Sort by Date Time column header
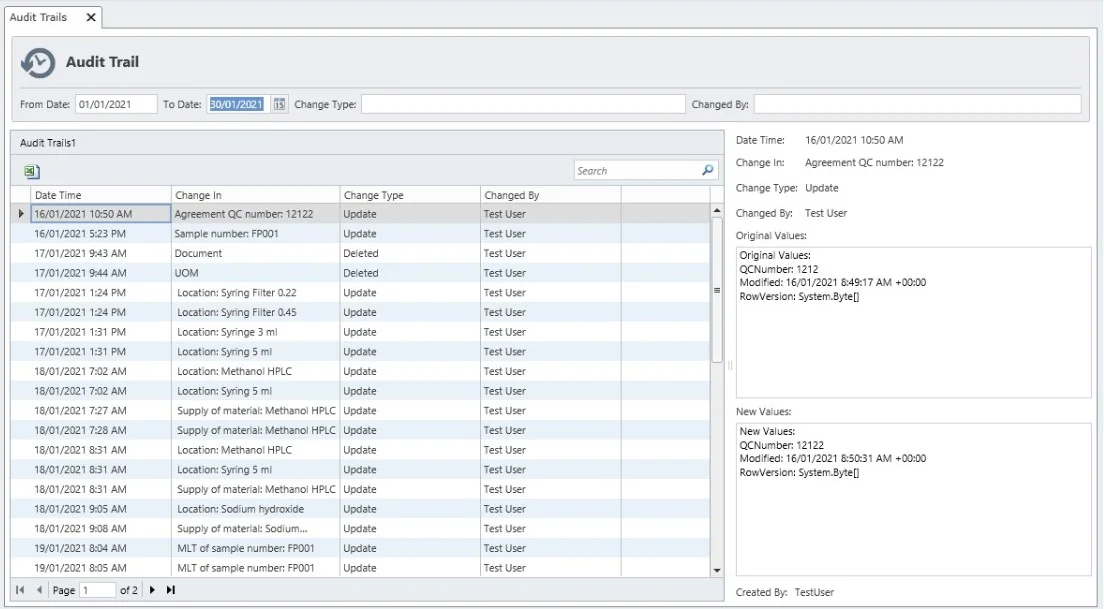 tap(100, 195)
